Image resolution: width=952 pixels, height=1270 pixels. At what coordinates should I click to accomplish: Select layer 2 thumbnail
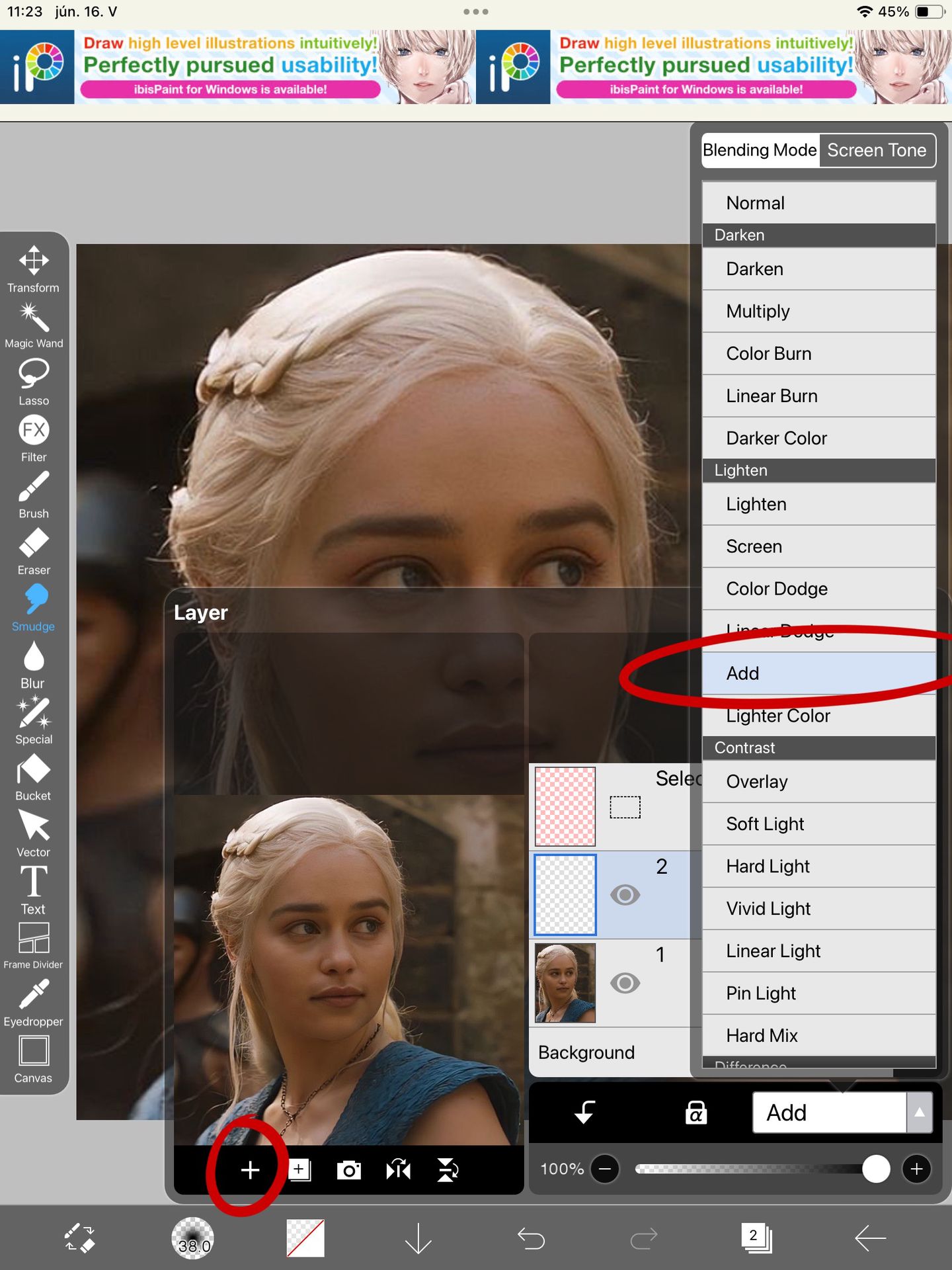pos(565,895)
